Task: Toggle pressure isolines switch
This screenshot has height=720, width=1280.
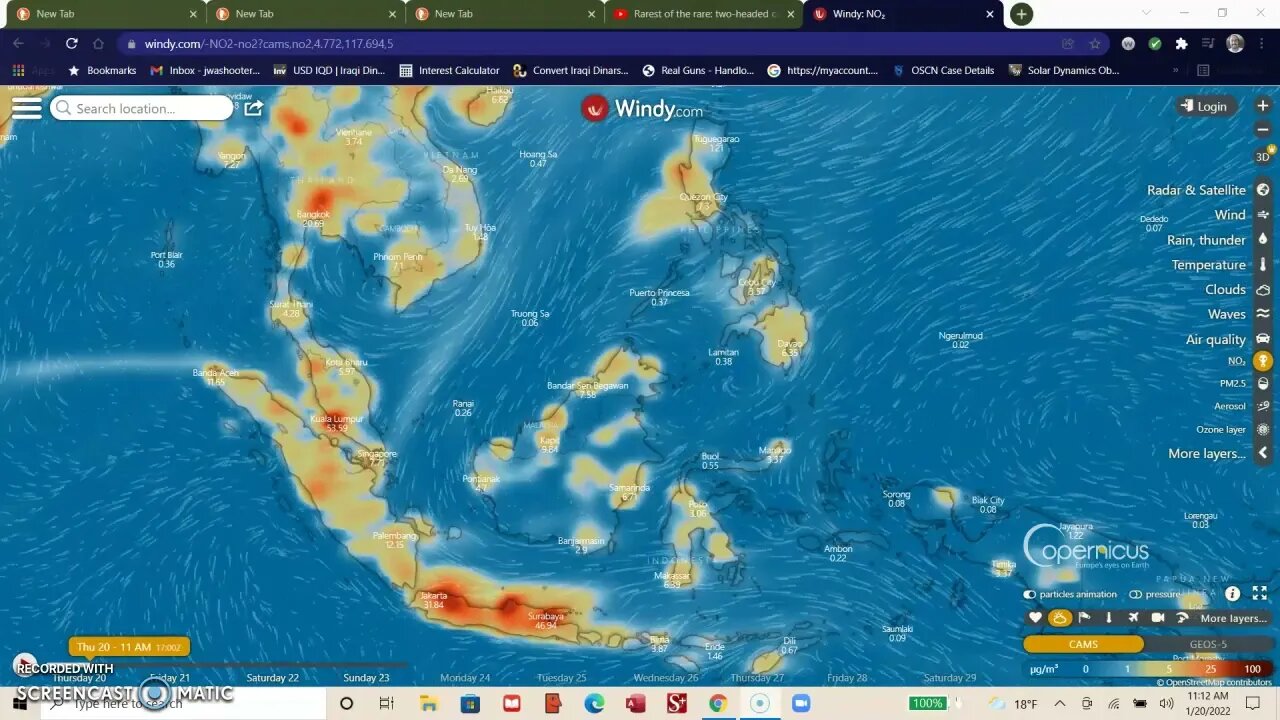Action: pos(1136,594)
